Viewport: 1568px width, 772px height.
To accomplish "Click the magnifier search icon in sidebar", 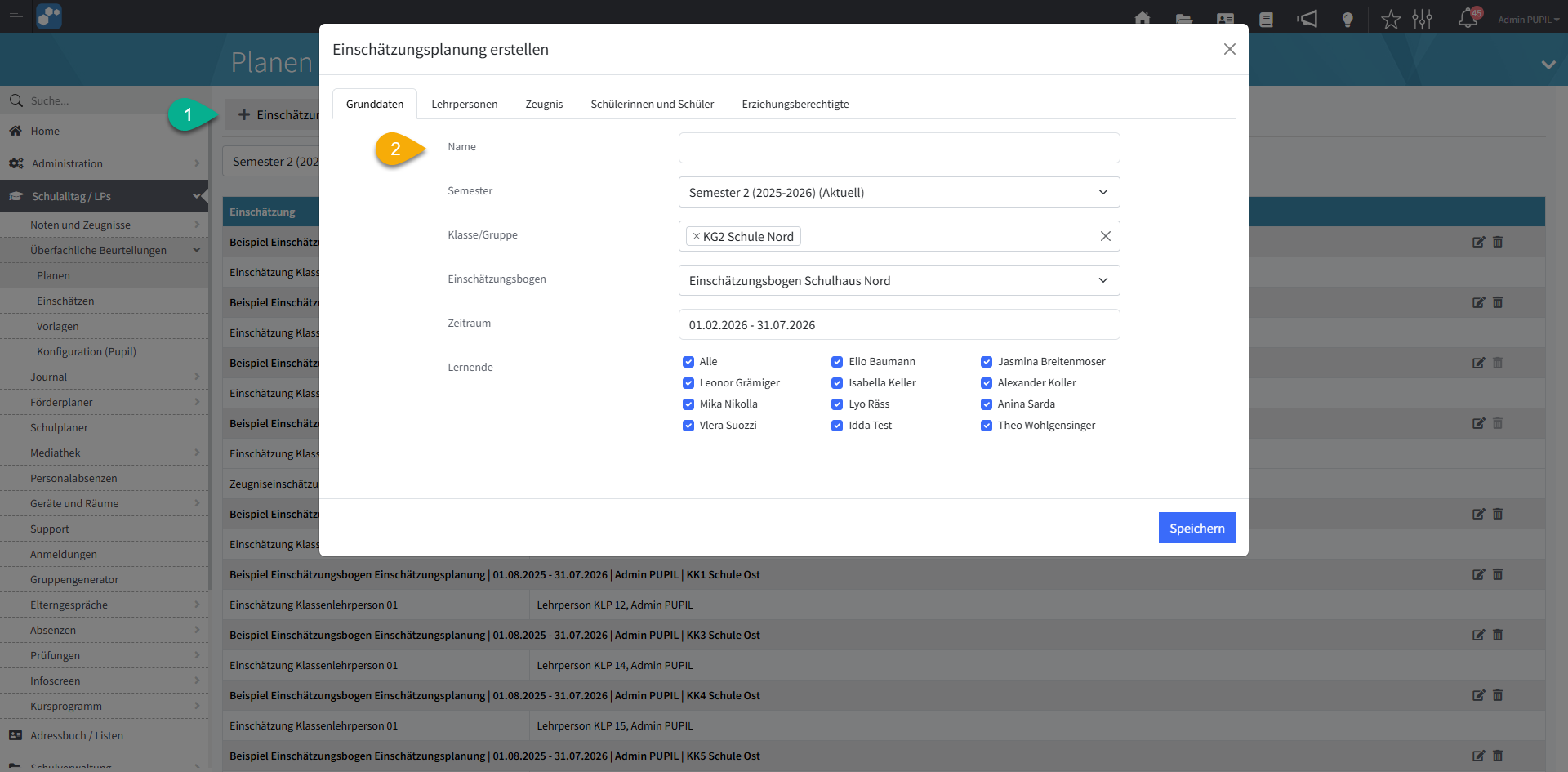I will [x=16, y=100].
